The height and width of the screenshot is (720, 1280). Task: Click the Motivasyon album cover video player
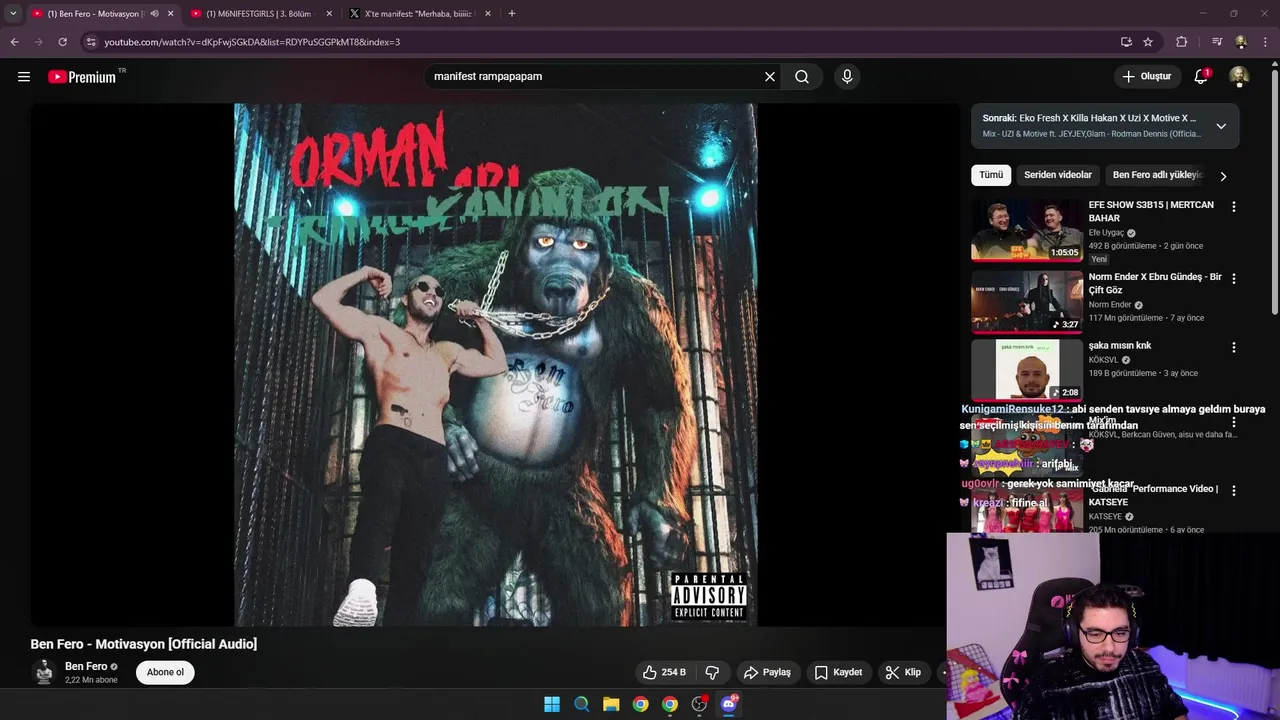point(496,365)
